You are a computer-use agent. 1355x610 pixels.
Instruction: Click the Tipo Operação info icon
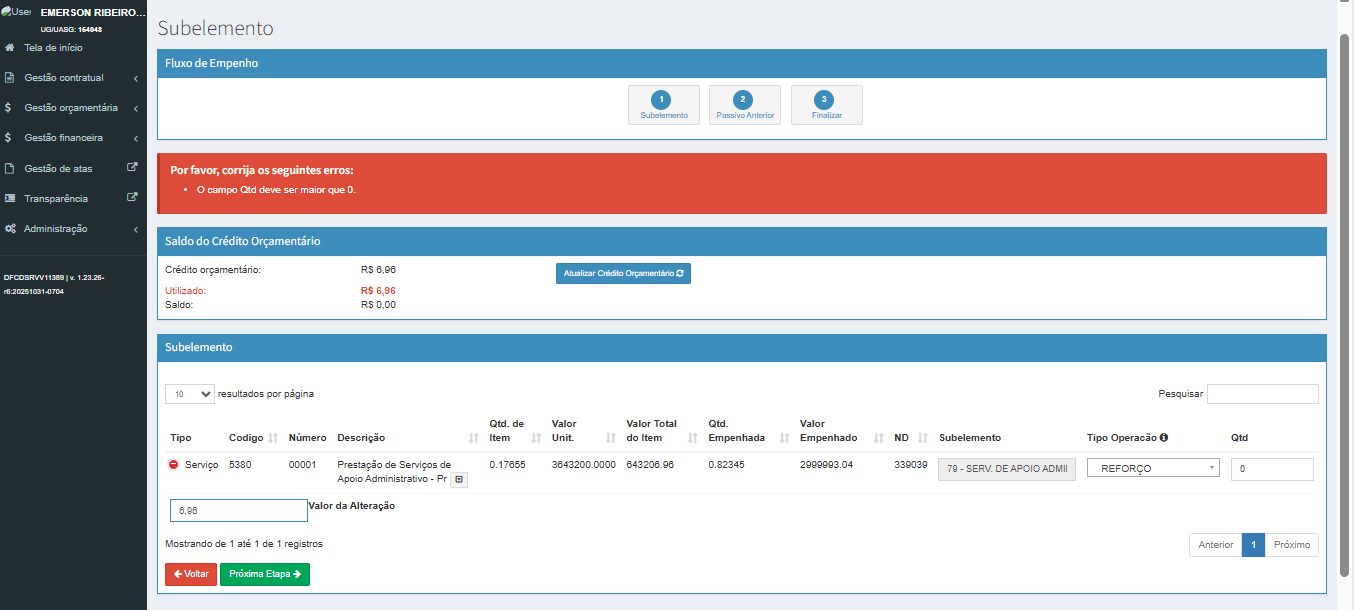pos(1164,438)
